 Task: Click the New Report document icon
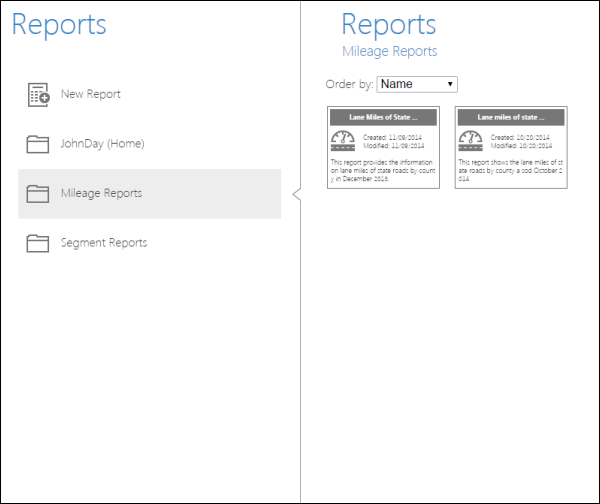click(x=38, y=95)
